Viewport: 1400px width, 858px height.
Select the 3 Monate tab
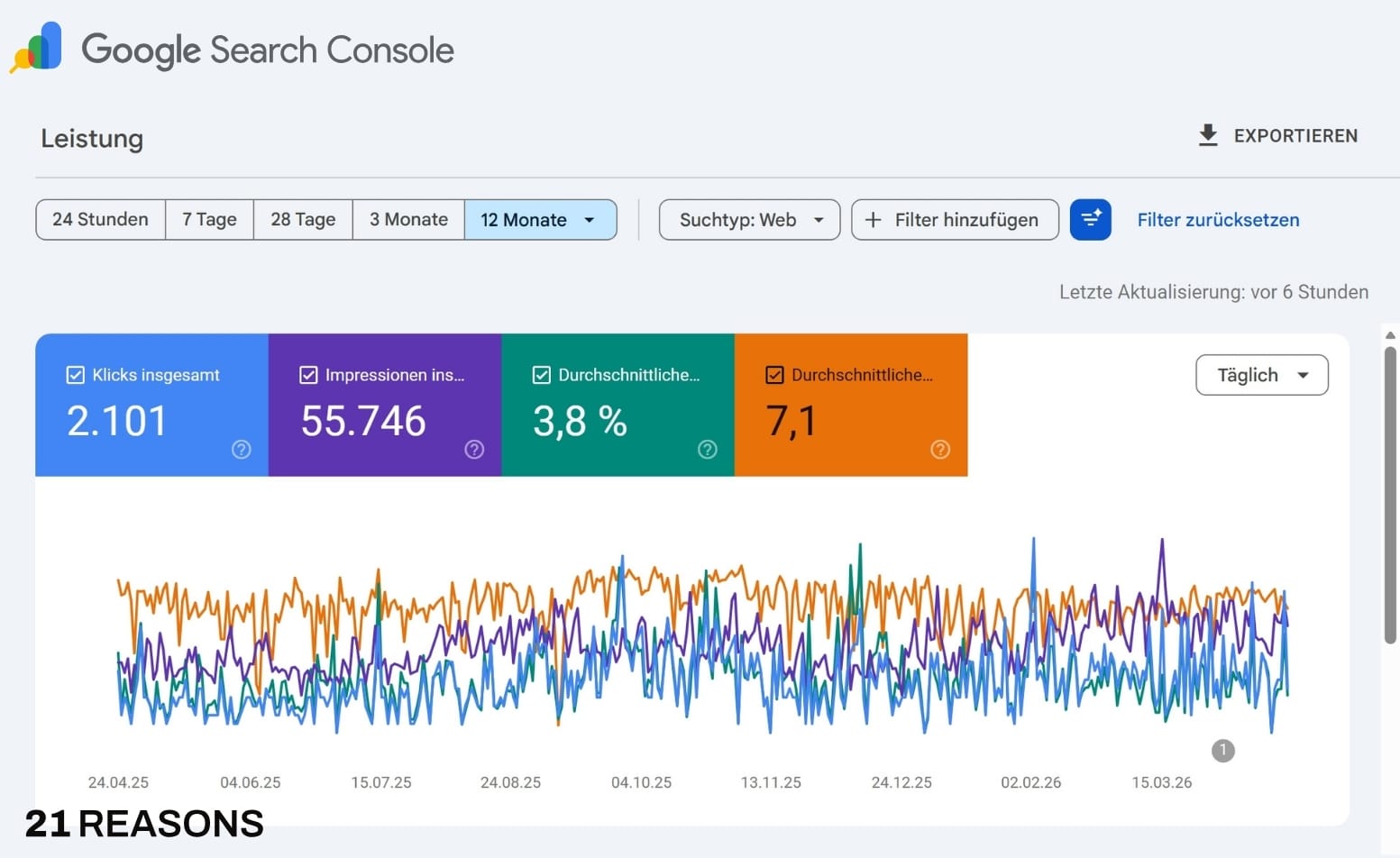click(x=408, y=220)
